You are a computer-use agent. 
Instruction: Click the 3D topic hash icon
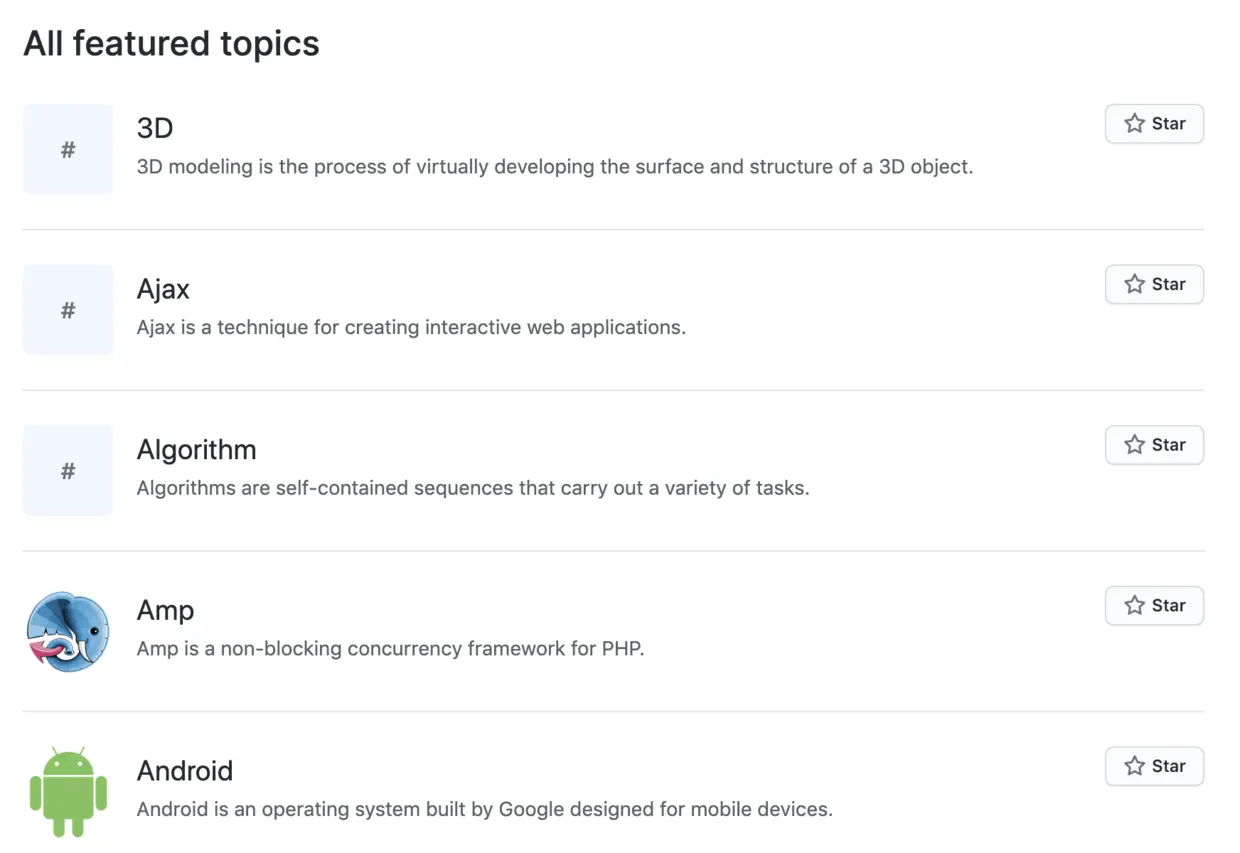68,150
